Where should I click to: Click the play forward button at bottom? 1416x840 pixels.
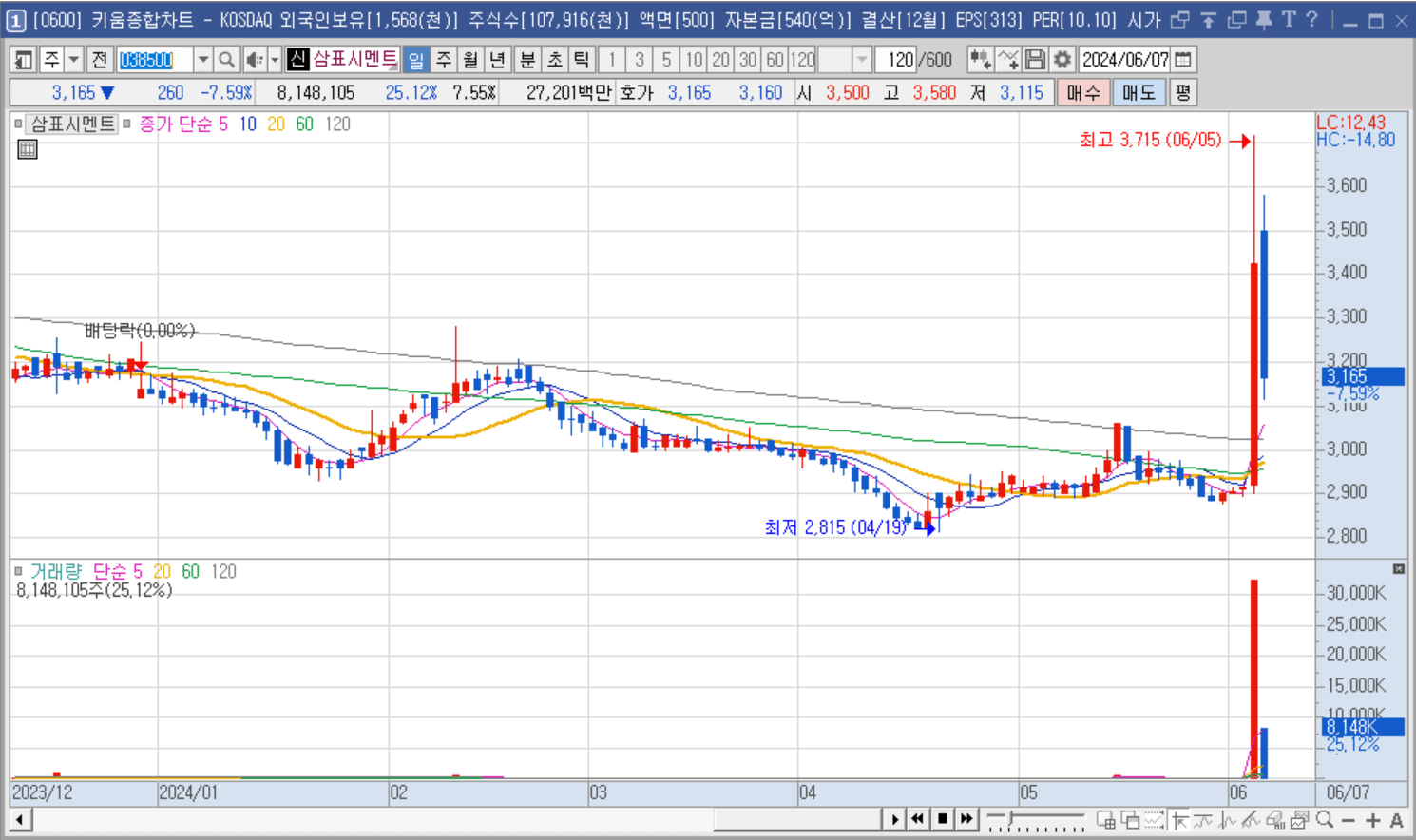pyautogui.click(x=894, y=819)
